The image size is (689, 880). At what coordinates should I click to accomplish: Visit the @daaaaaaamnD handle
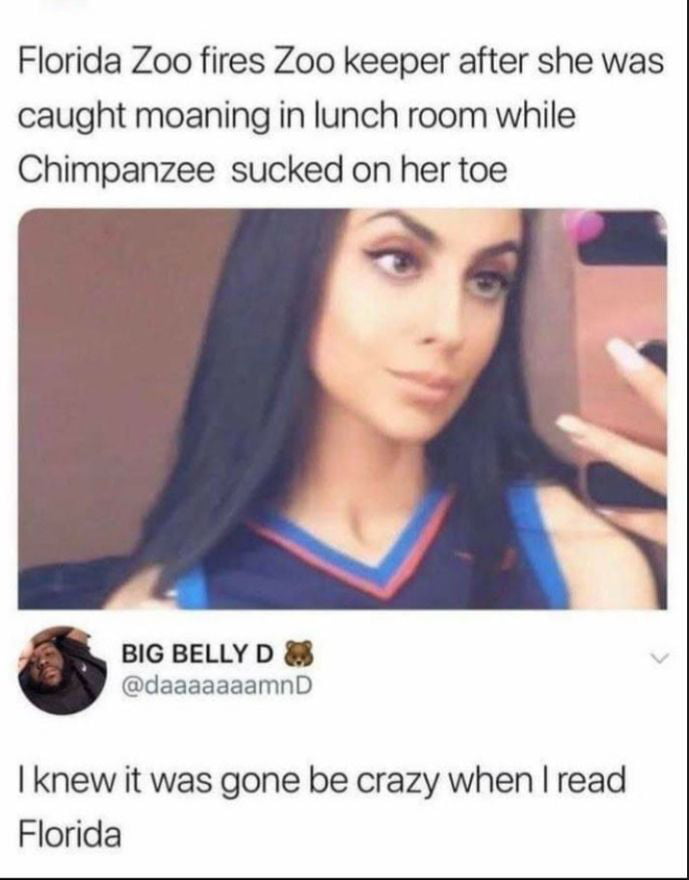tap(217, 685)
